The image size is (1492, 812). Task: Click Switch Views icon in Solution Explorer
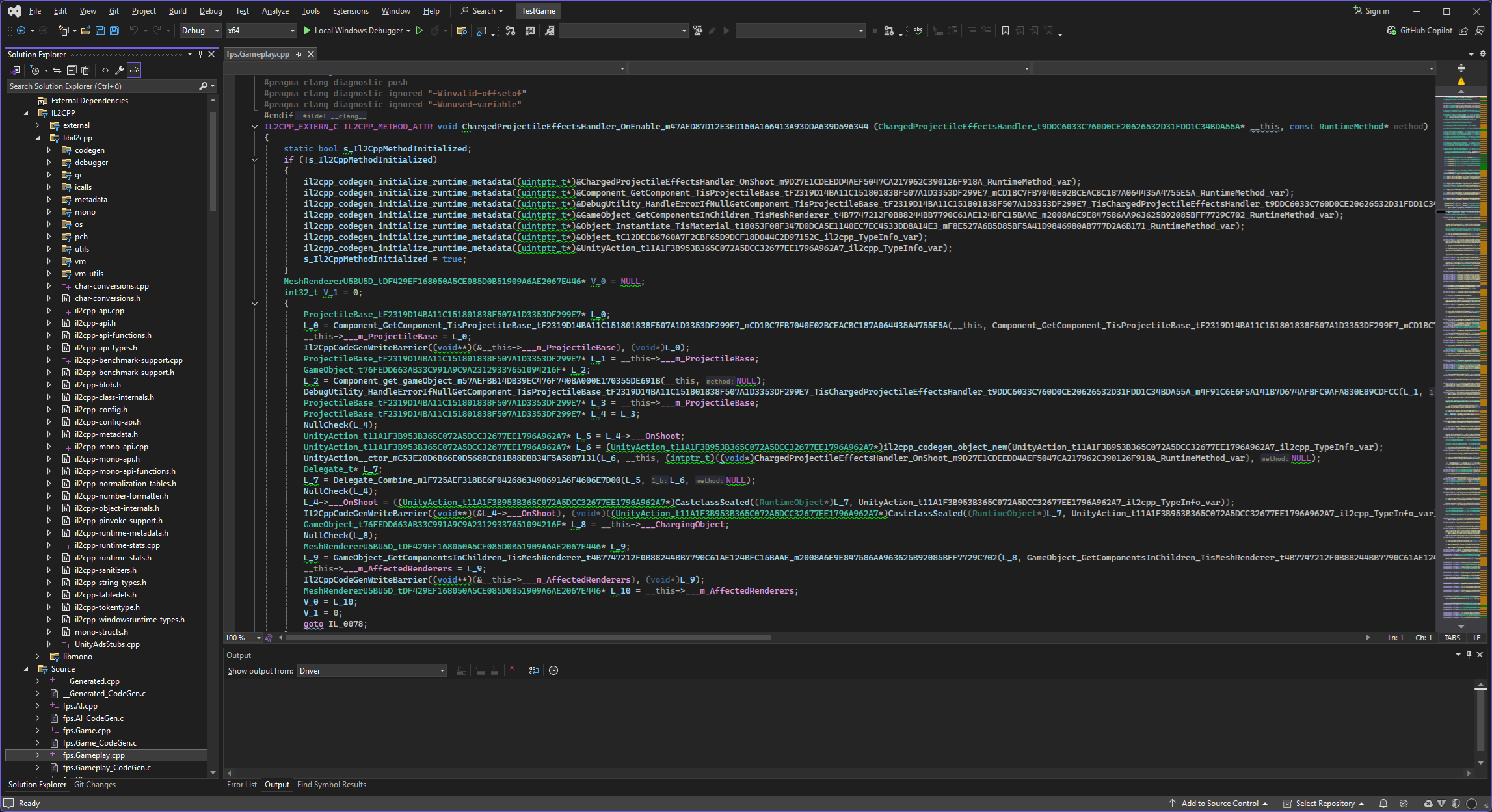pyautogui.click(x=15, y=70)
